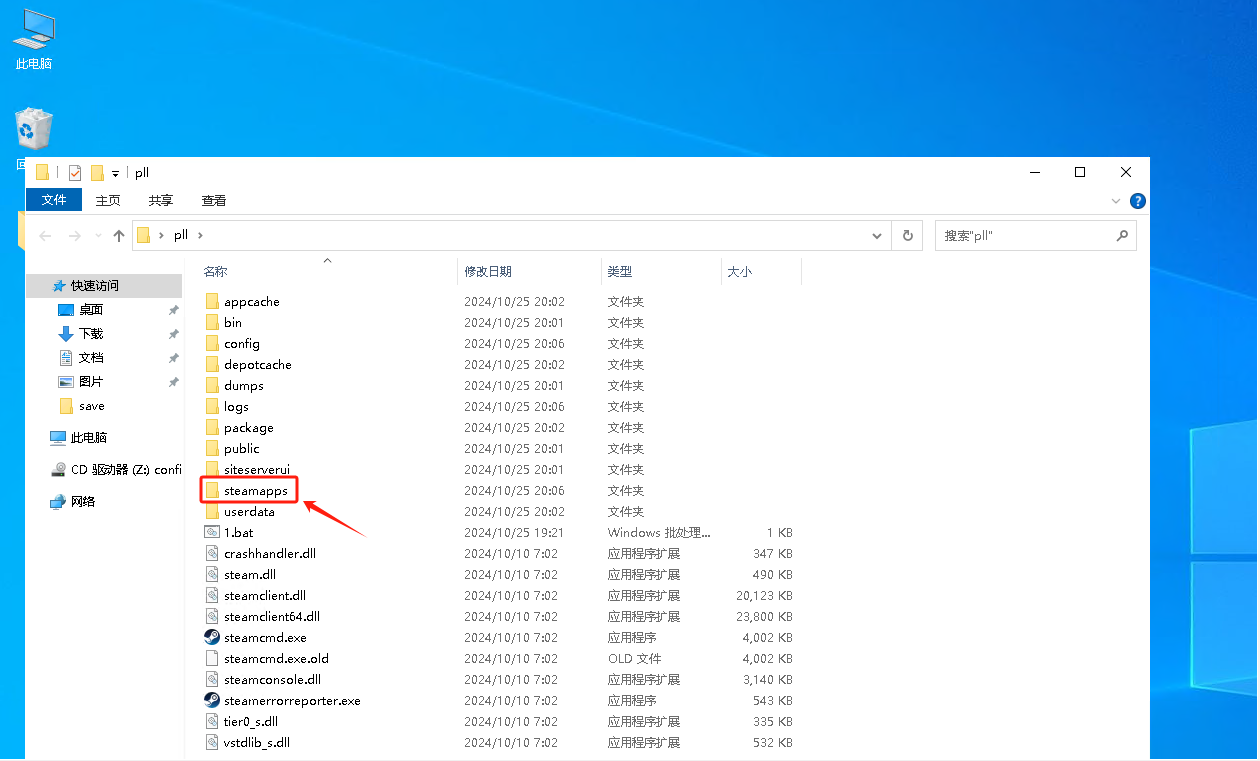Click the Windows 批处理 type cell

pyautogui.click(x=659, y=532)
